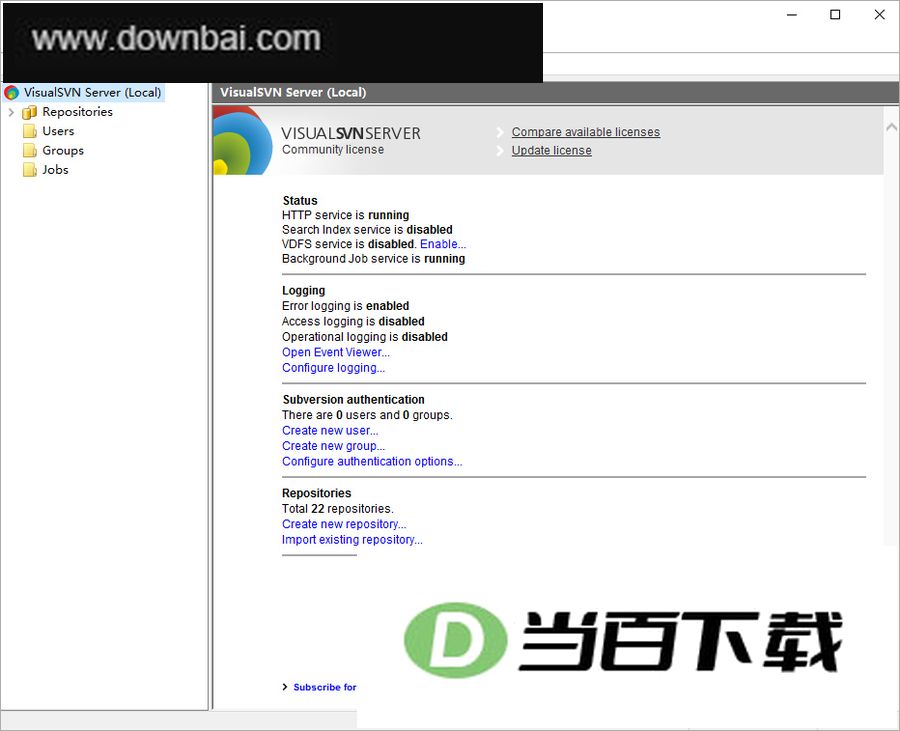The image size is (900, 731).
Task: Click 'Access logging is disabled' text
Action: coord(353,321)
